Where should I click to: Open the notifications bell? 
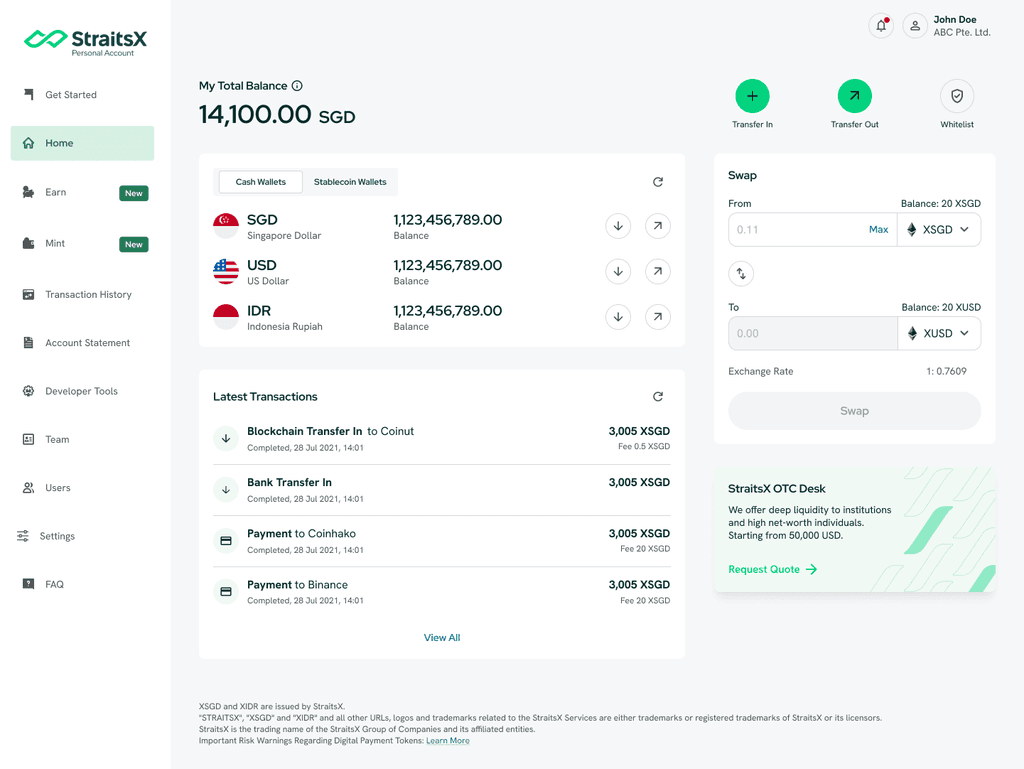pyautogui.click(x=881, y=26)
